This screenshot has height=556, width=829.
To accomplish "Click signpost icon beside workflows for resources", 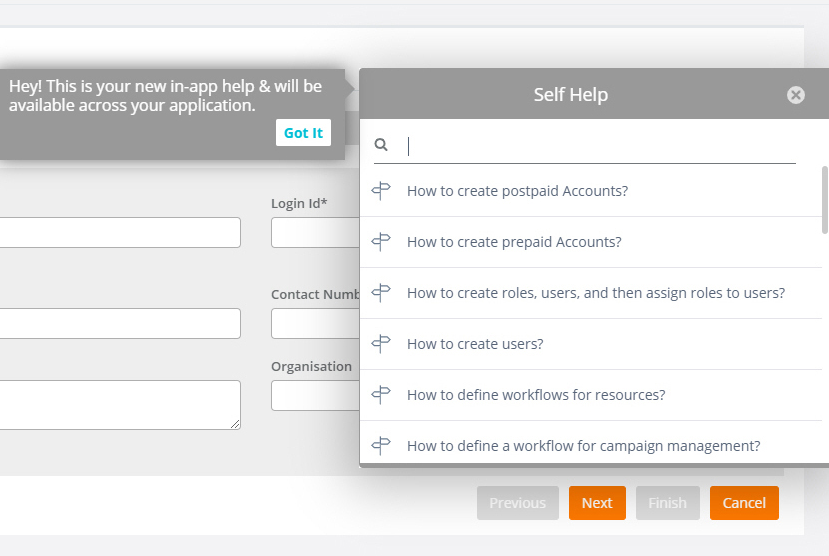I will click(381, 395).
